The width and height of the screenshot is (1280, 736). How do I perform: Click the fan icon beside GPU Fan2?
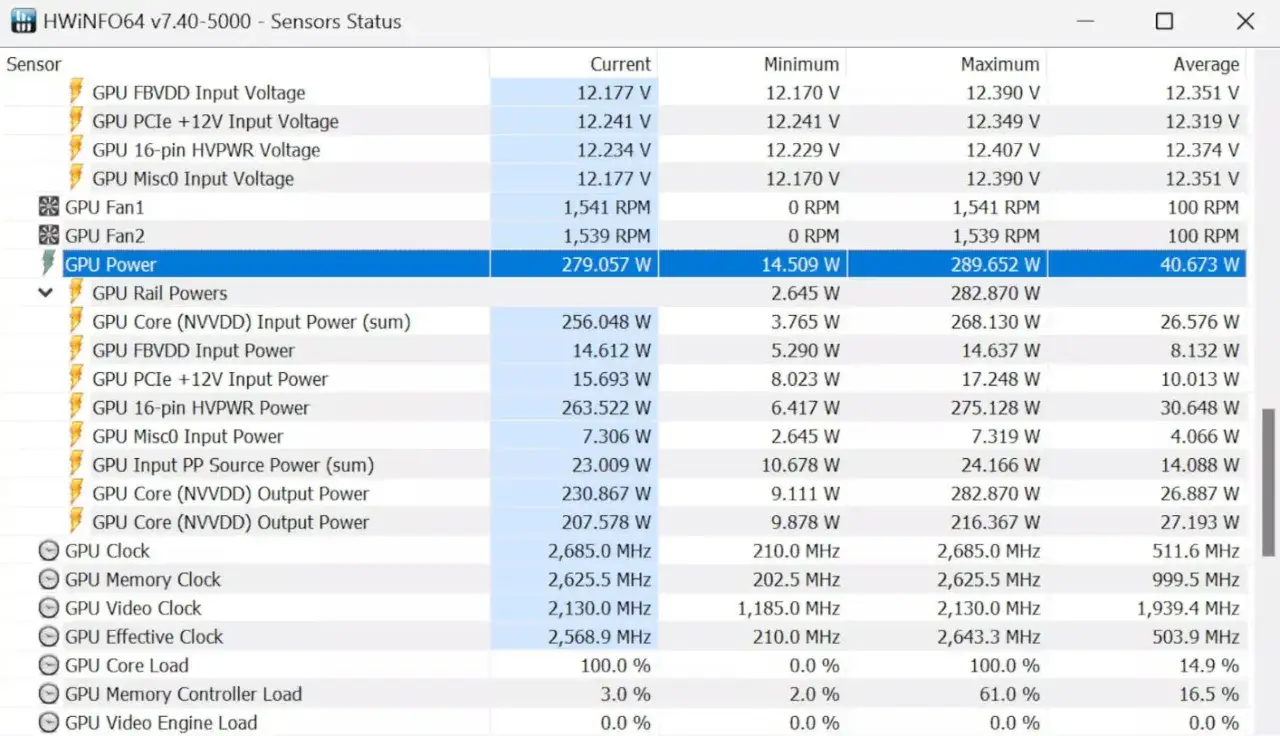click(48, 236)
